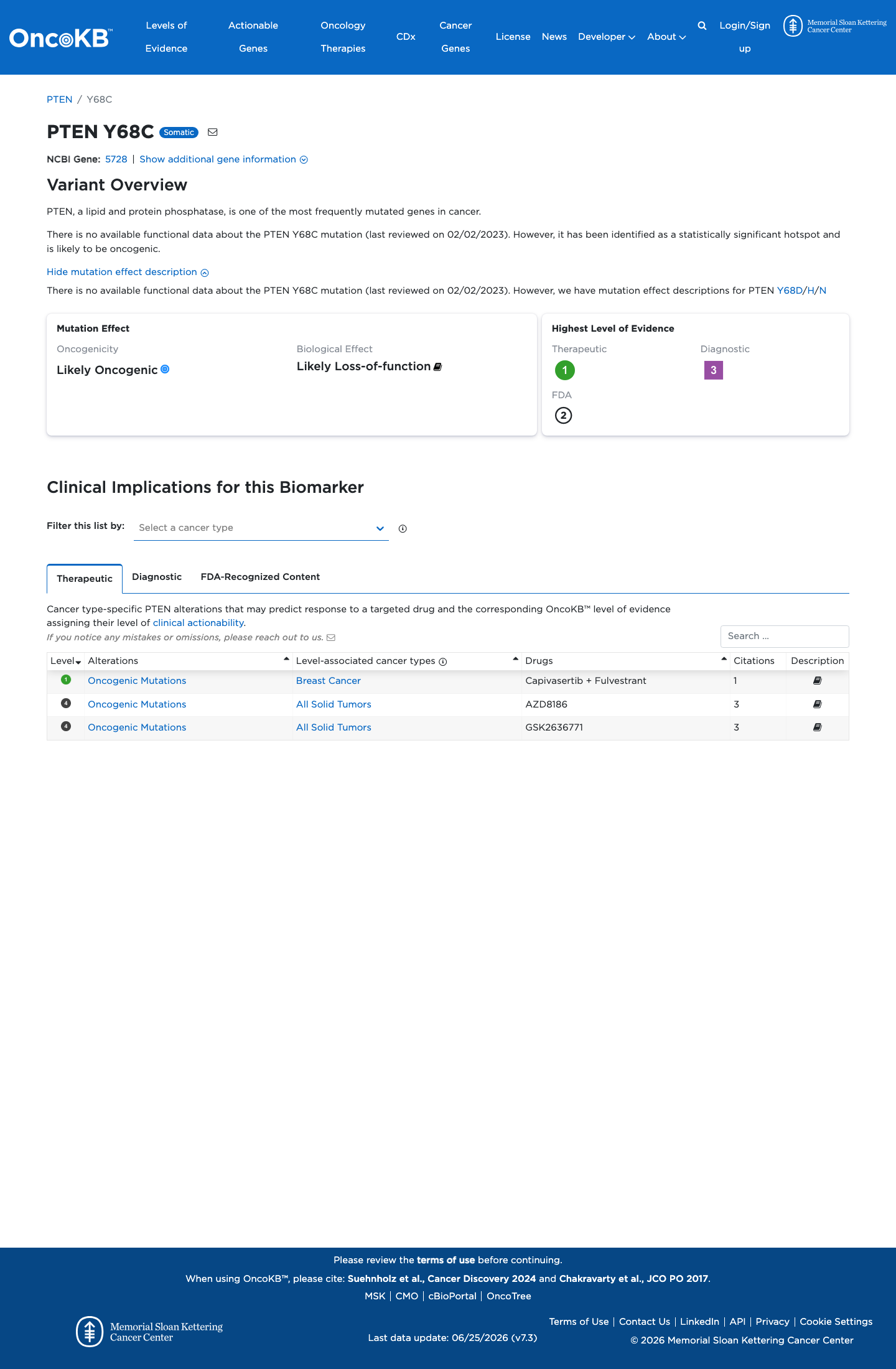Go to License page

pos(513,37)
